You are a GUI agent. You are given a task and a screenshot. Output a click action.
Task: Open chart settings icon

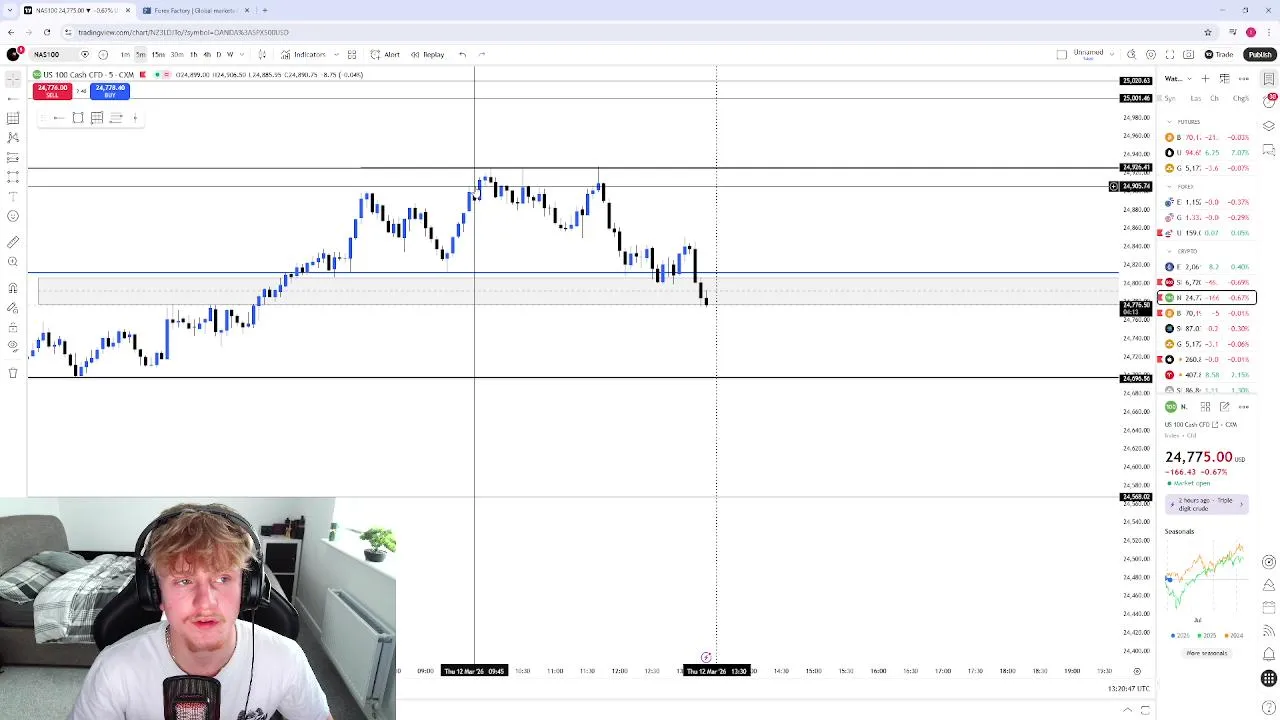coord(1151,54)
